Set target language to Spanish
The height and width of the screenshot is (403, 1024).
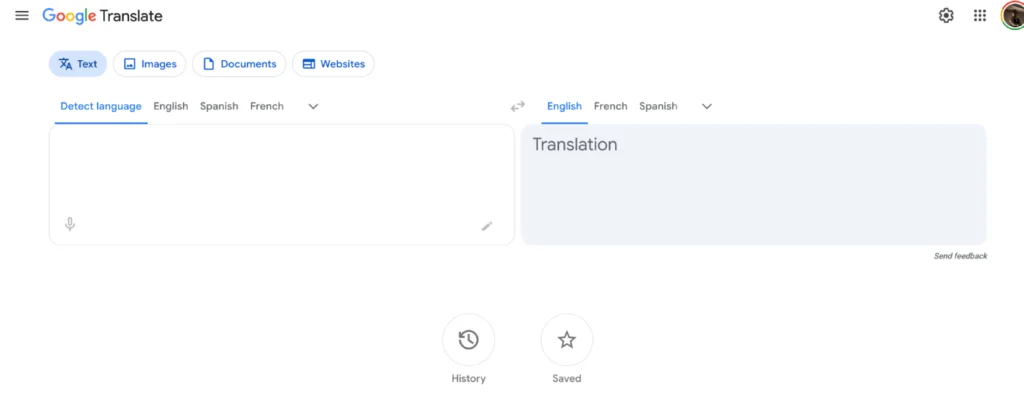(658, 106)
